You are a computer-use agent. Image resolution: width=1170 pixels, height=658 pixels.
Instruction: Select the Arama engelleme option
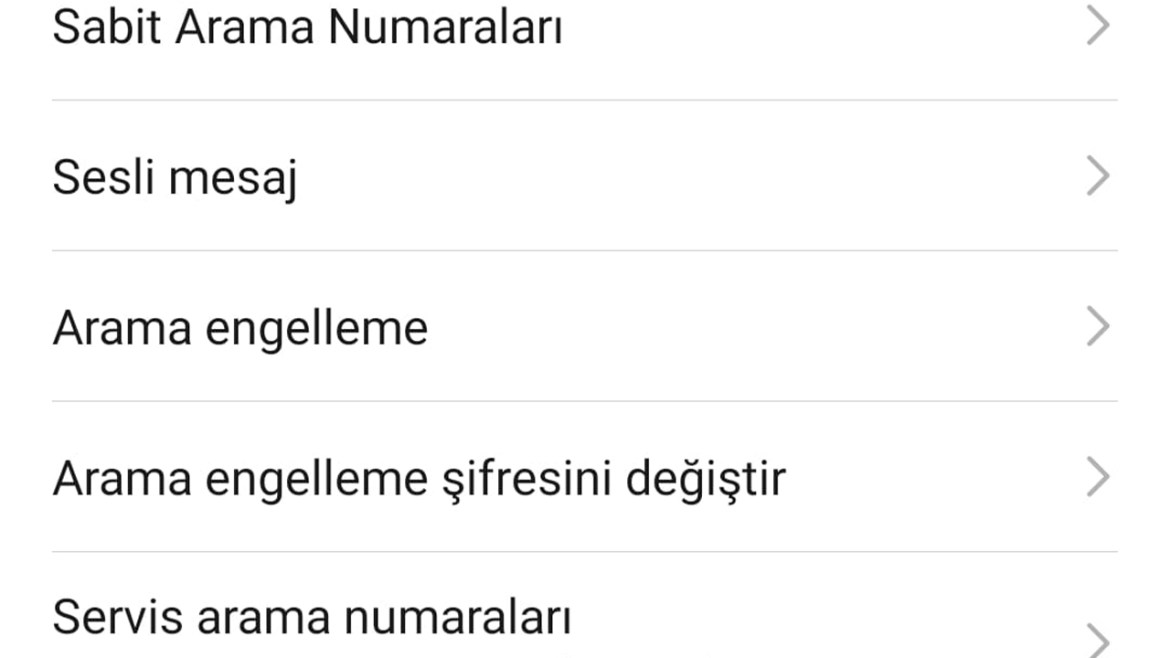[x=240, y=328]
